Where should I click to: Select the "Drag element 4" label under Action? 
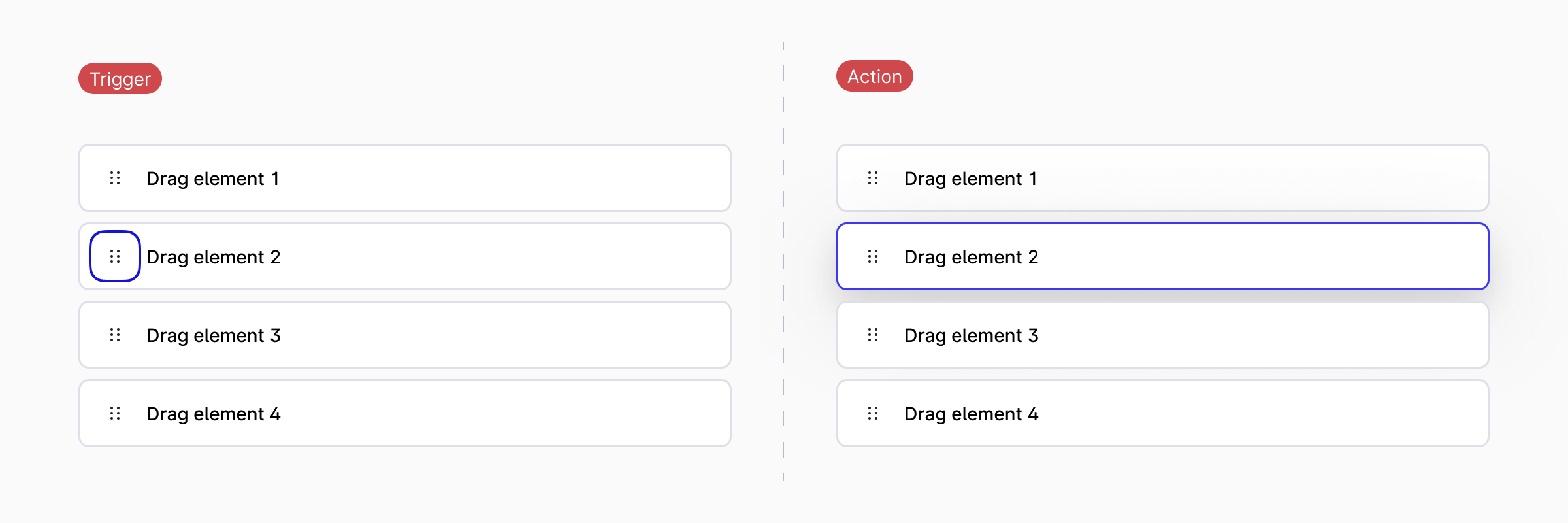971,414
